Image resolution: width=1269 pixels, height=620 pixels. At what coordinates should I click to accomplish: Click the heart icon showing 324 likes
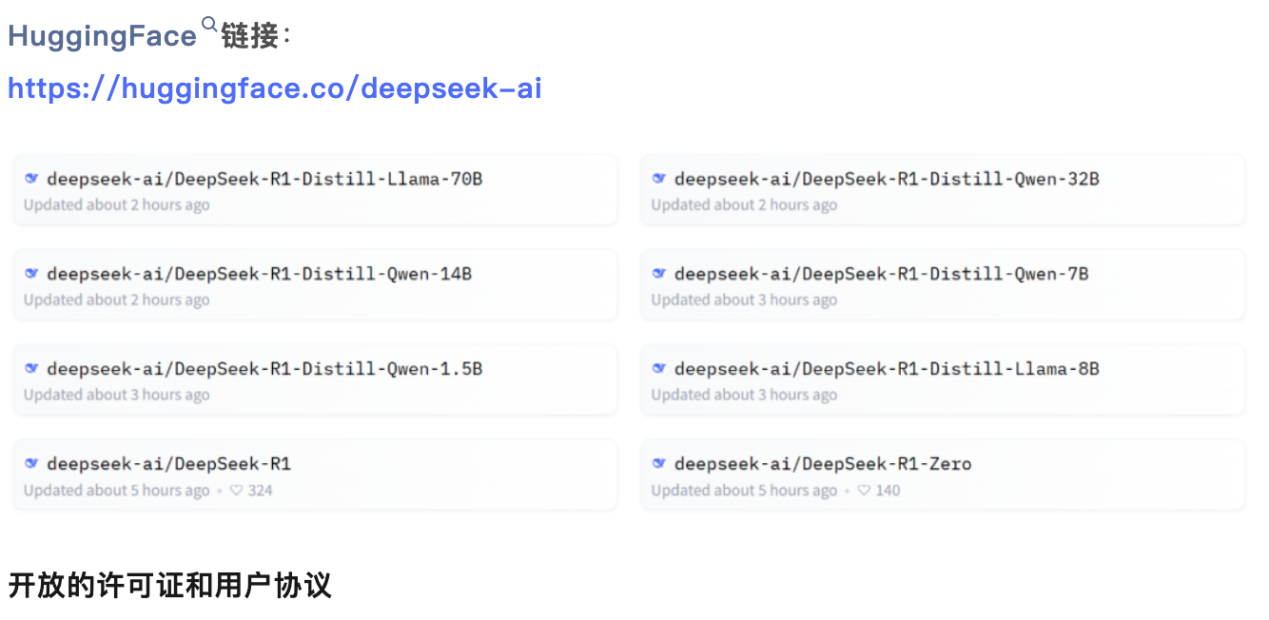click(x=237, y=491)
